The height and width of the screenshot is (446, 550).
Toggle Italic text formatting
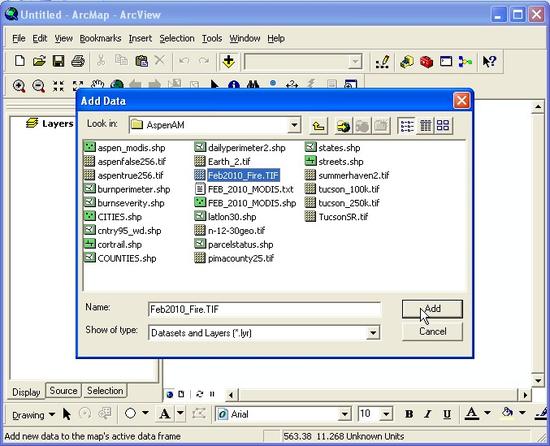click(x=427, y=414)
